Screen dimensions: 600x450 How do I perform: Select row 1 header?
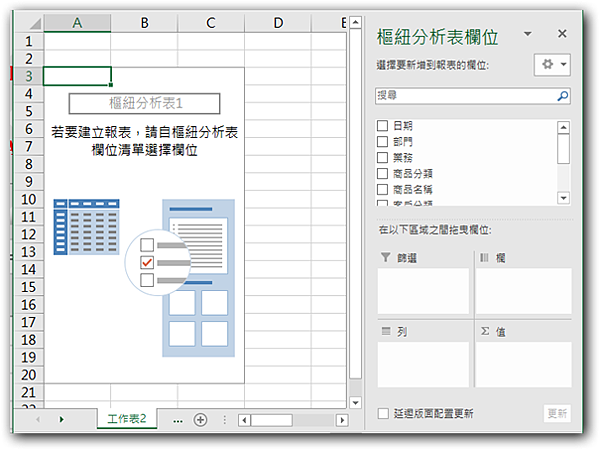(29, 41)
